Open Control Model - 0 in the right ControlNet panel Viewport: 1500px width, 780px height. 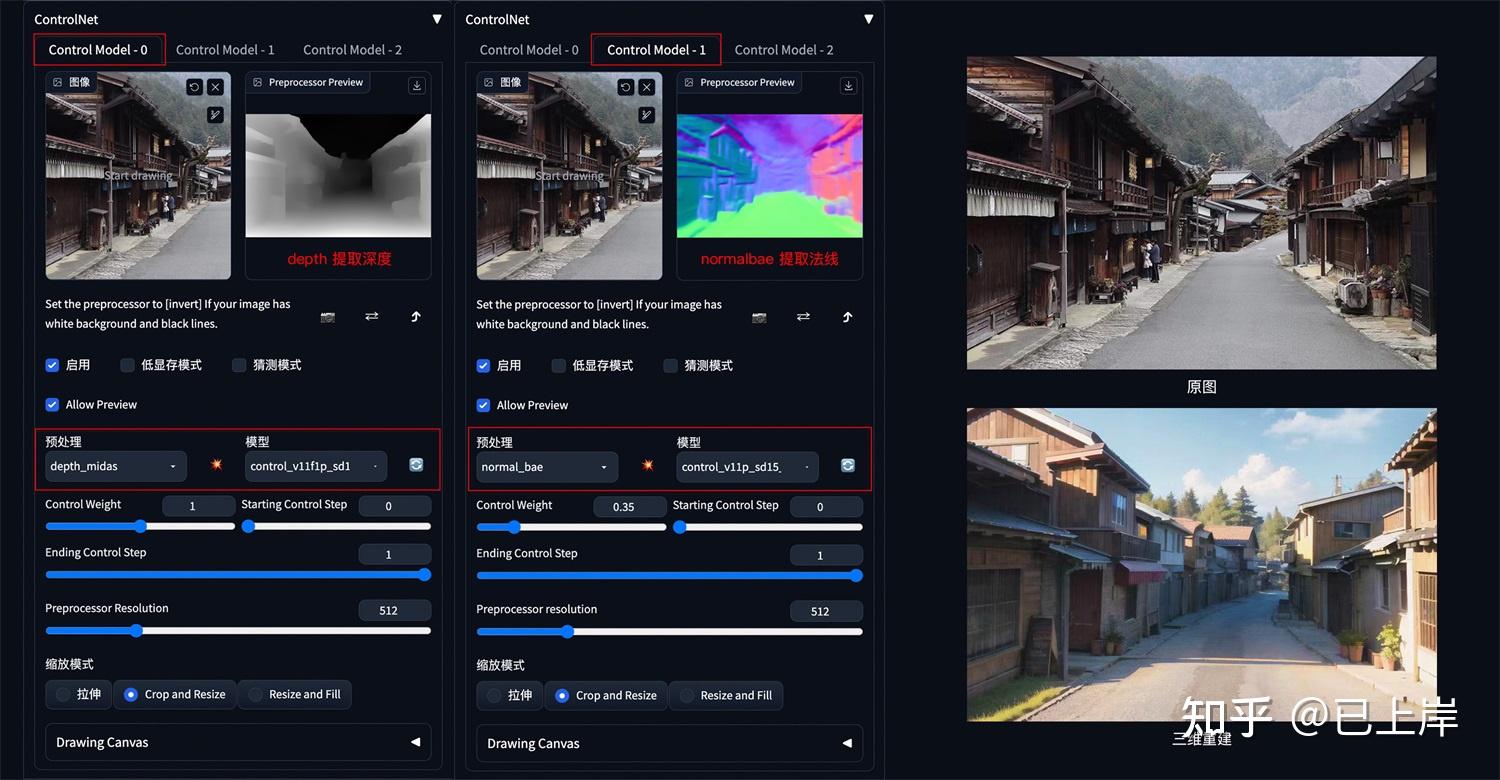tap(529, 49)
